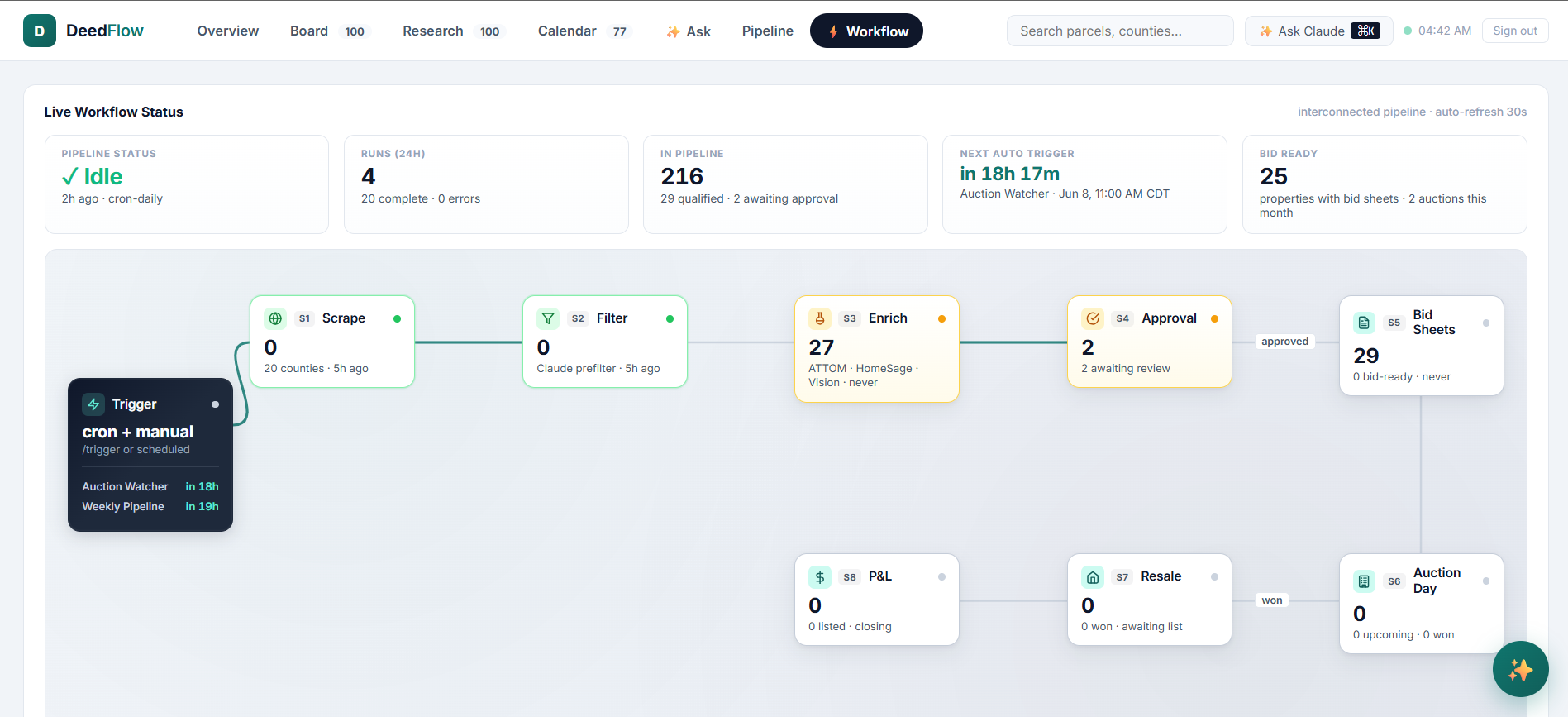Click the orange status dot on Approval node
Image resolution: width=1568 pixels, height=717 pixels.
1215,318
